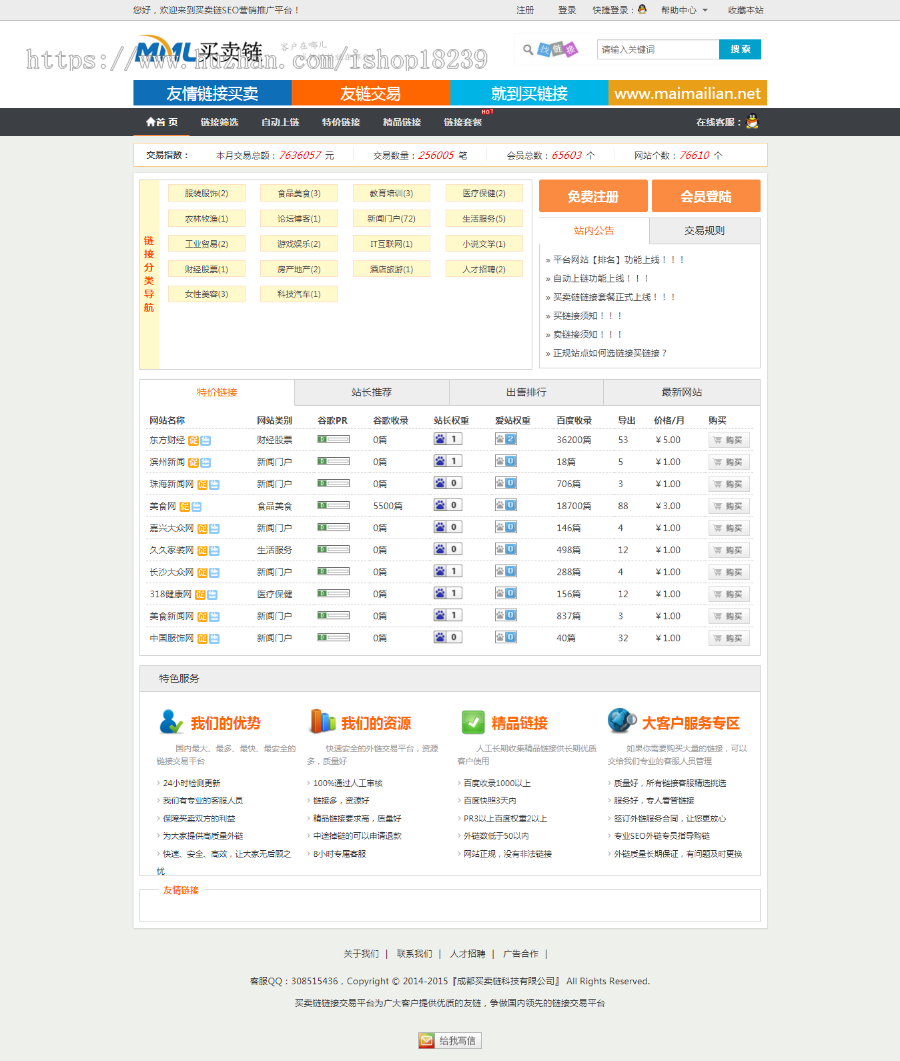Click the www.maimailian.net banner

(688, 93)
